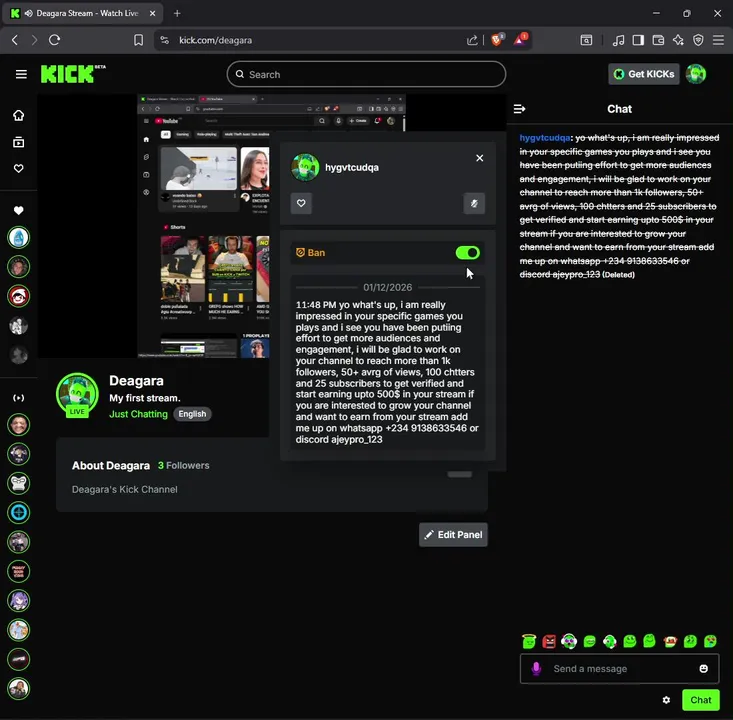Click the purple microphone icon in chat input
733x720 pixels.
click(536, 669)
